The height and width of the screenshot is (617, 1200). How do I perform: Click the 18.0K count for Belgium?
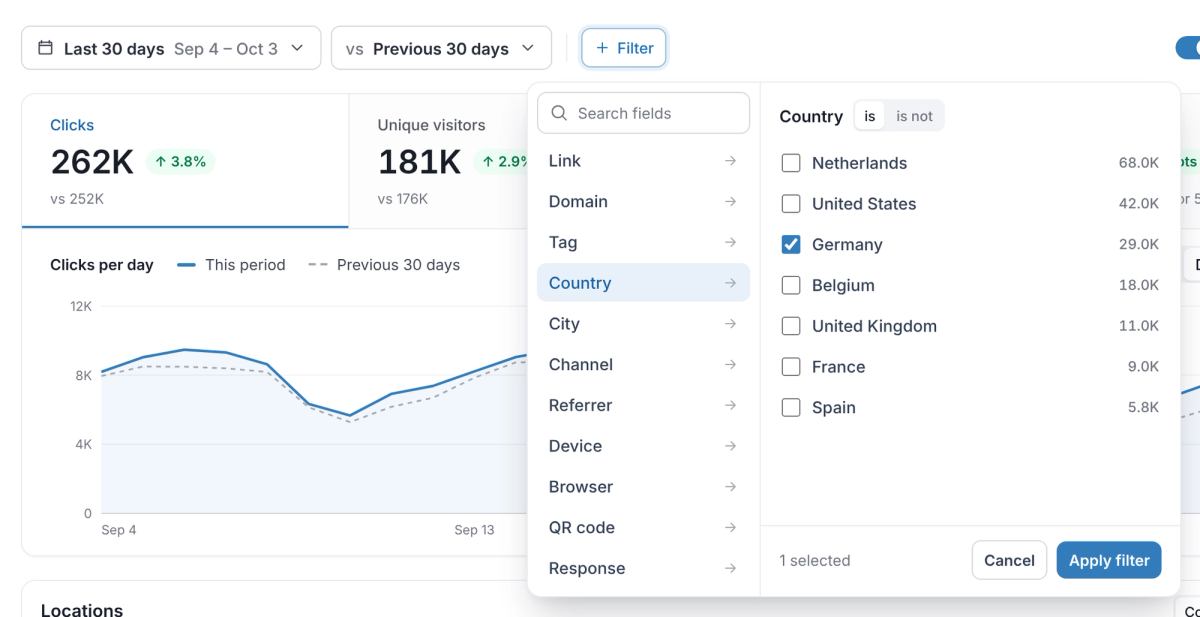tap(1139, 285)
